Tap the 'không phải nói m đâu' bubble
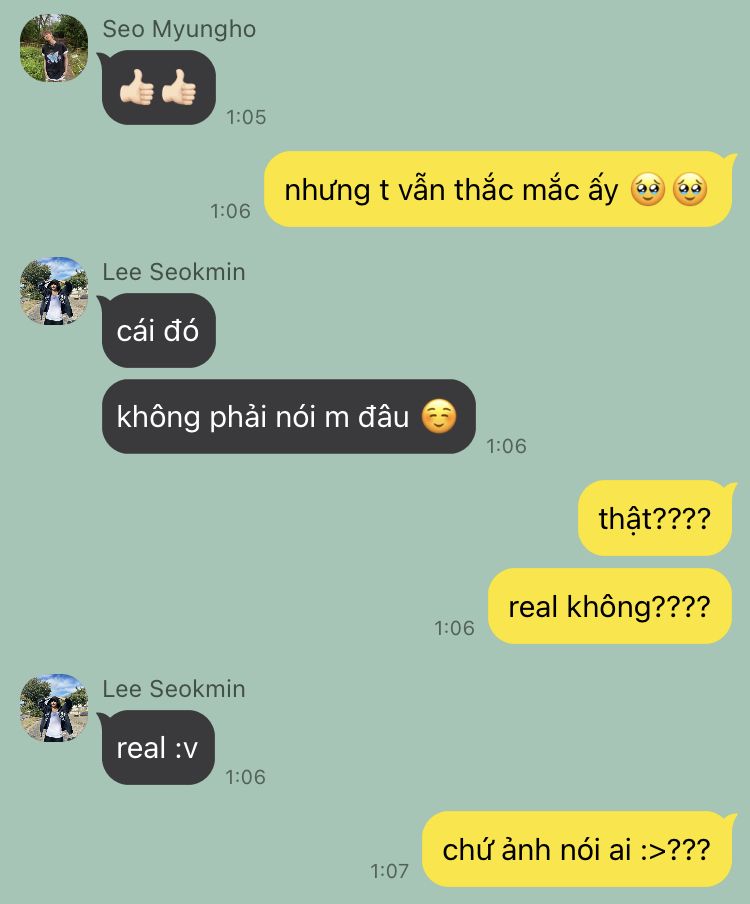The width and height of the screenshot is (750, 904). click(288, 416)
